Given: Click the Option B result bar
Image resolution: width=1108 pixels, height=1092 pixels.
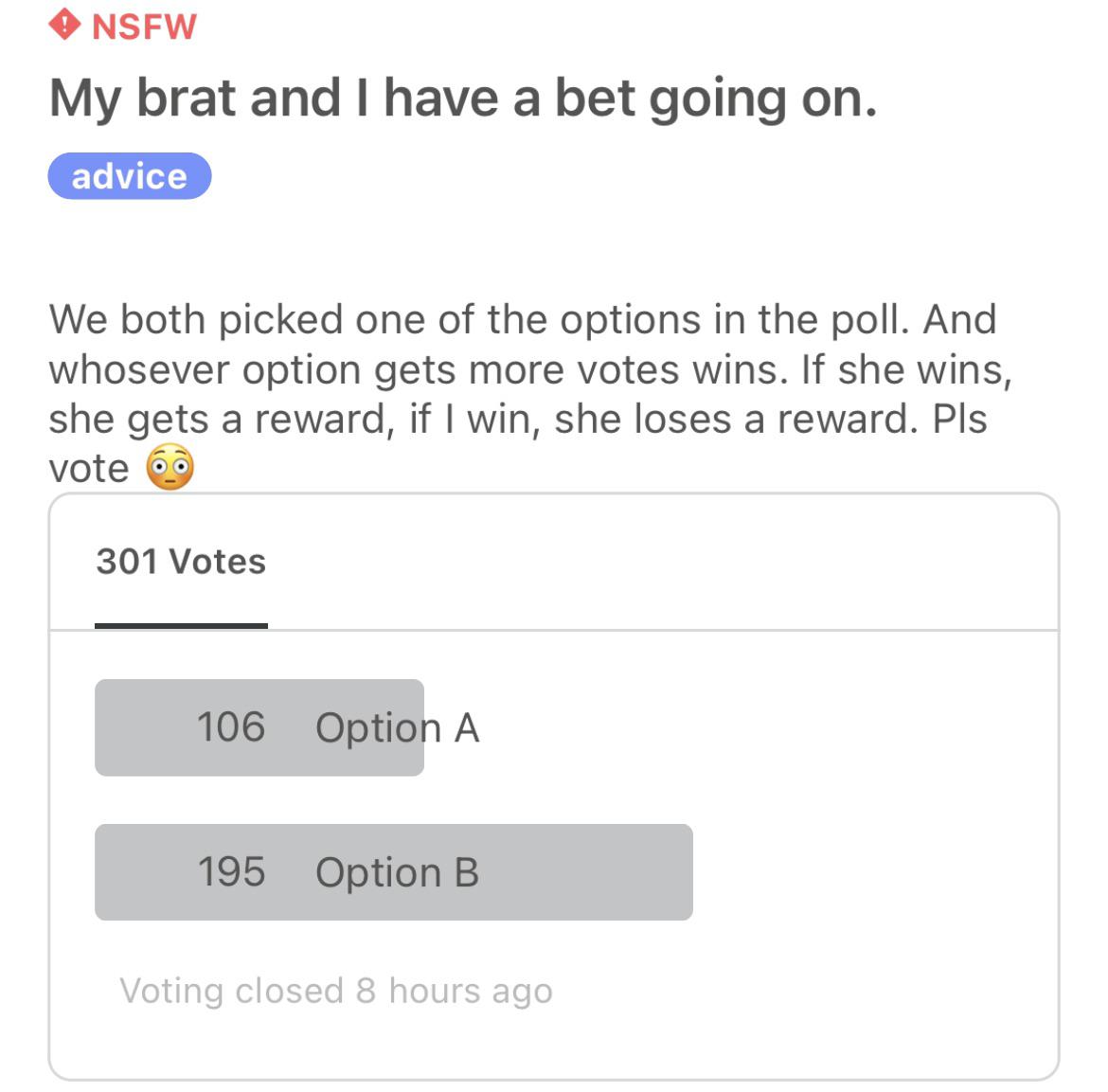Looking at the screenshot, I should pyautogui.click(x=393, y=871).
